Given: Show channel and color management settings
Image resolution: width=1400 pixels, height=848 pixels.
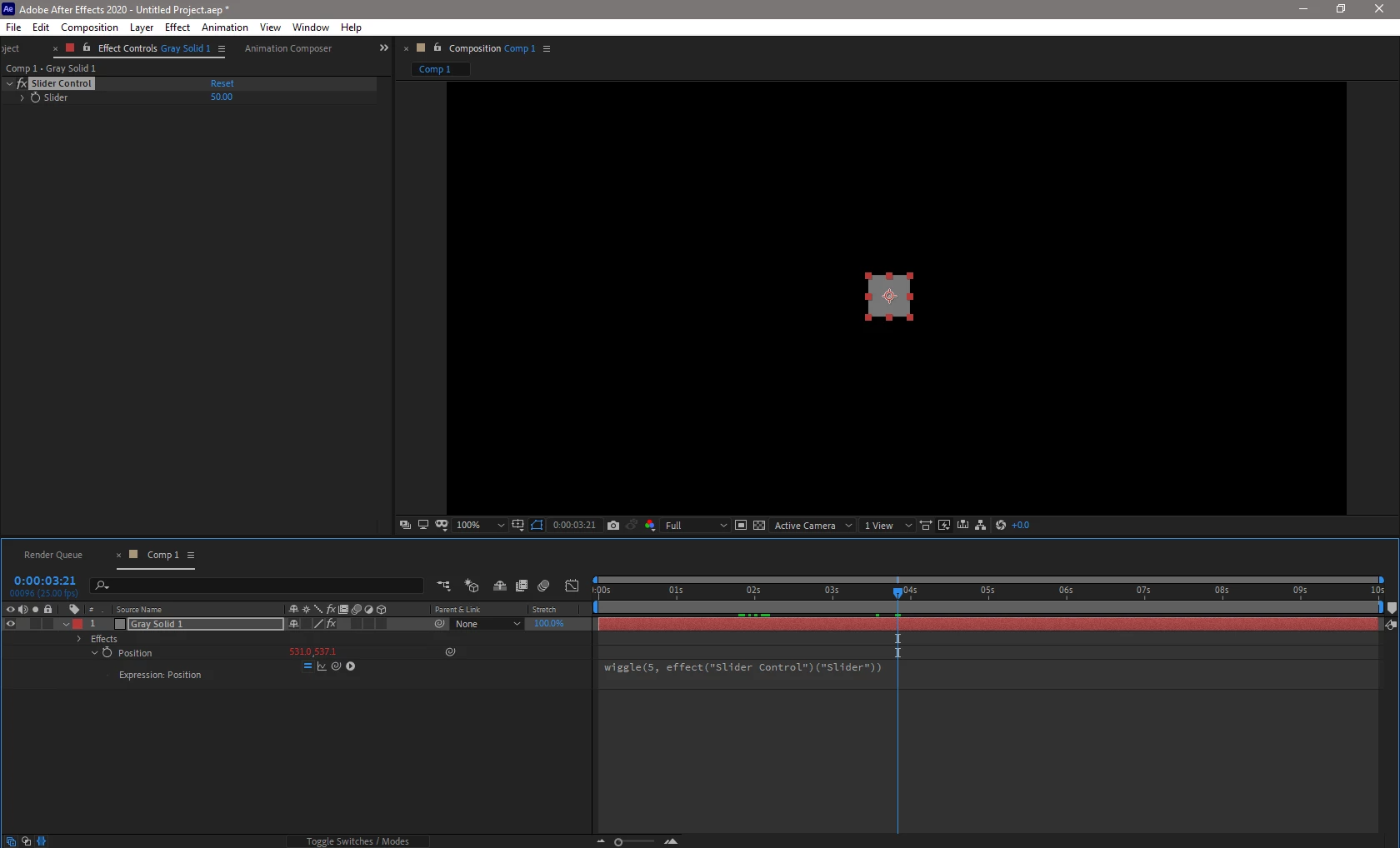Looking at the screenshot, I should click(x=650, y=526).
